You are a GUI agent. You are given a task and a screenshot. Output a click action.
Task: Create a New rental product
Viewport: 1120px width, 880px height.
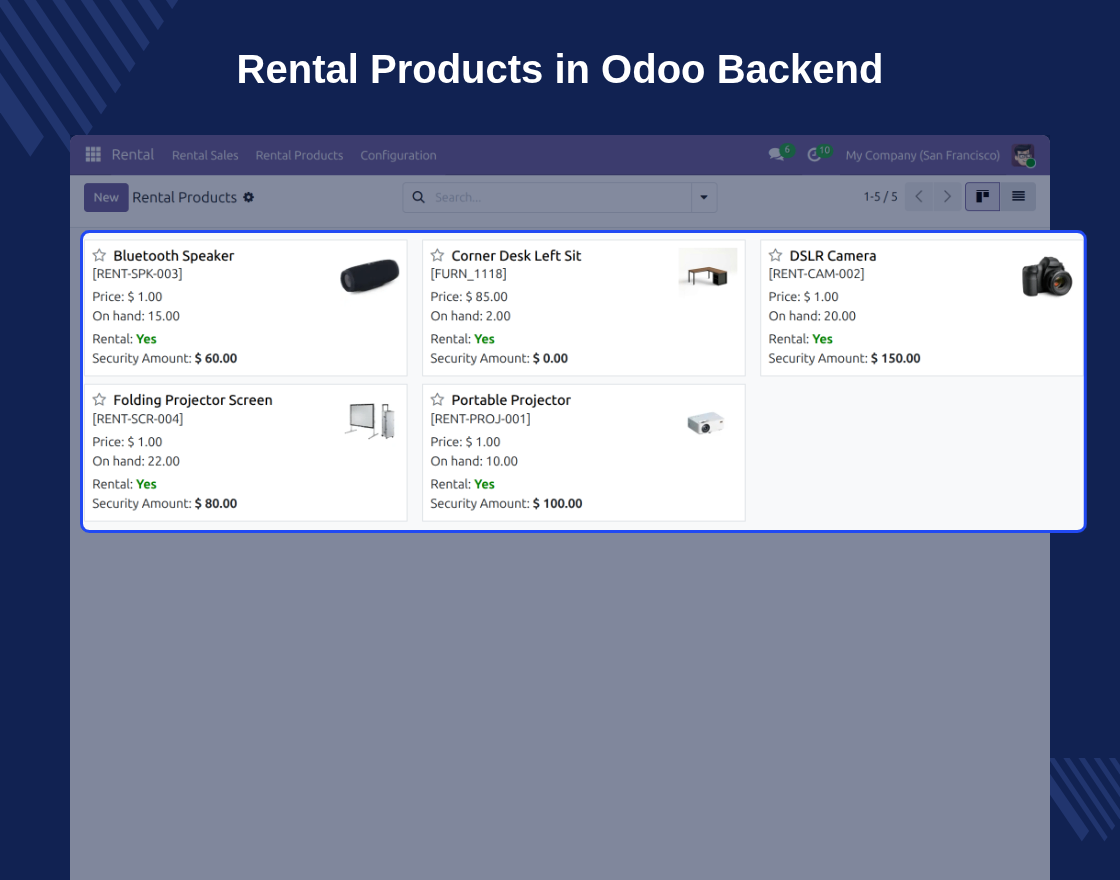106,197
